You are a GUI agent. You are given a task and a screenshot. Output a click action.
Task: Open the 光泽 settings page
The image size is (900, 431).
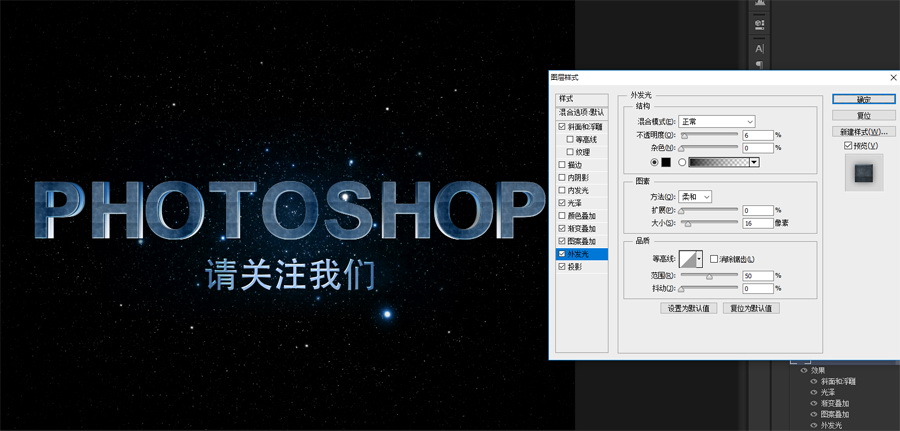point(575,203)
